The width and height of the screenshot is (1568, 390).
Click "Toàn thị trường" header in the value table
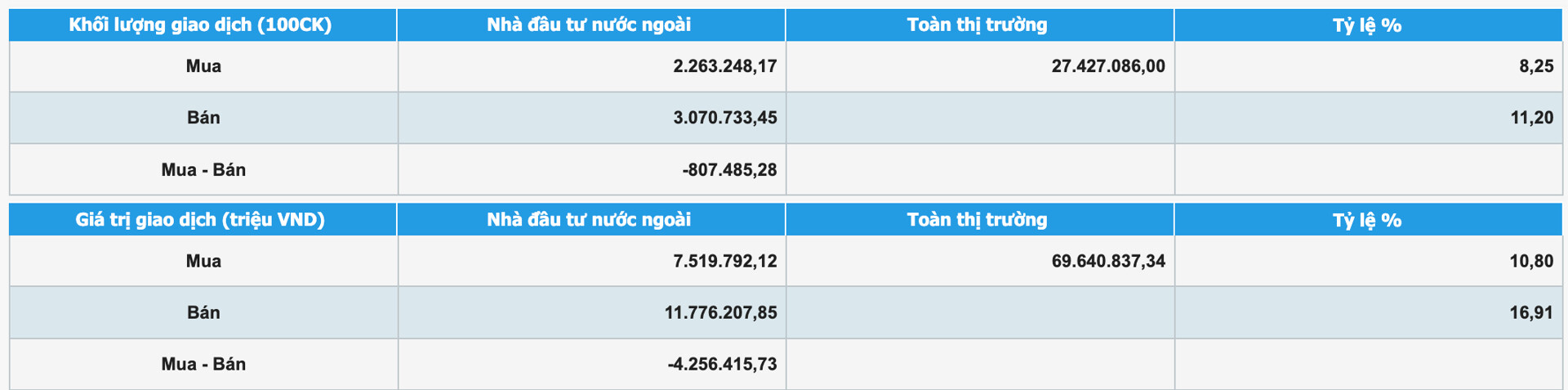click(977, 220)
